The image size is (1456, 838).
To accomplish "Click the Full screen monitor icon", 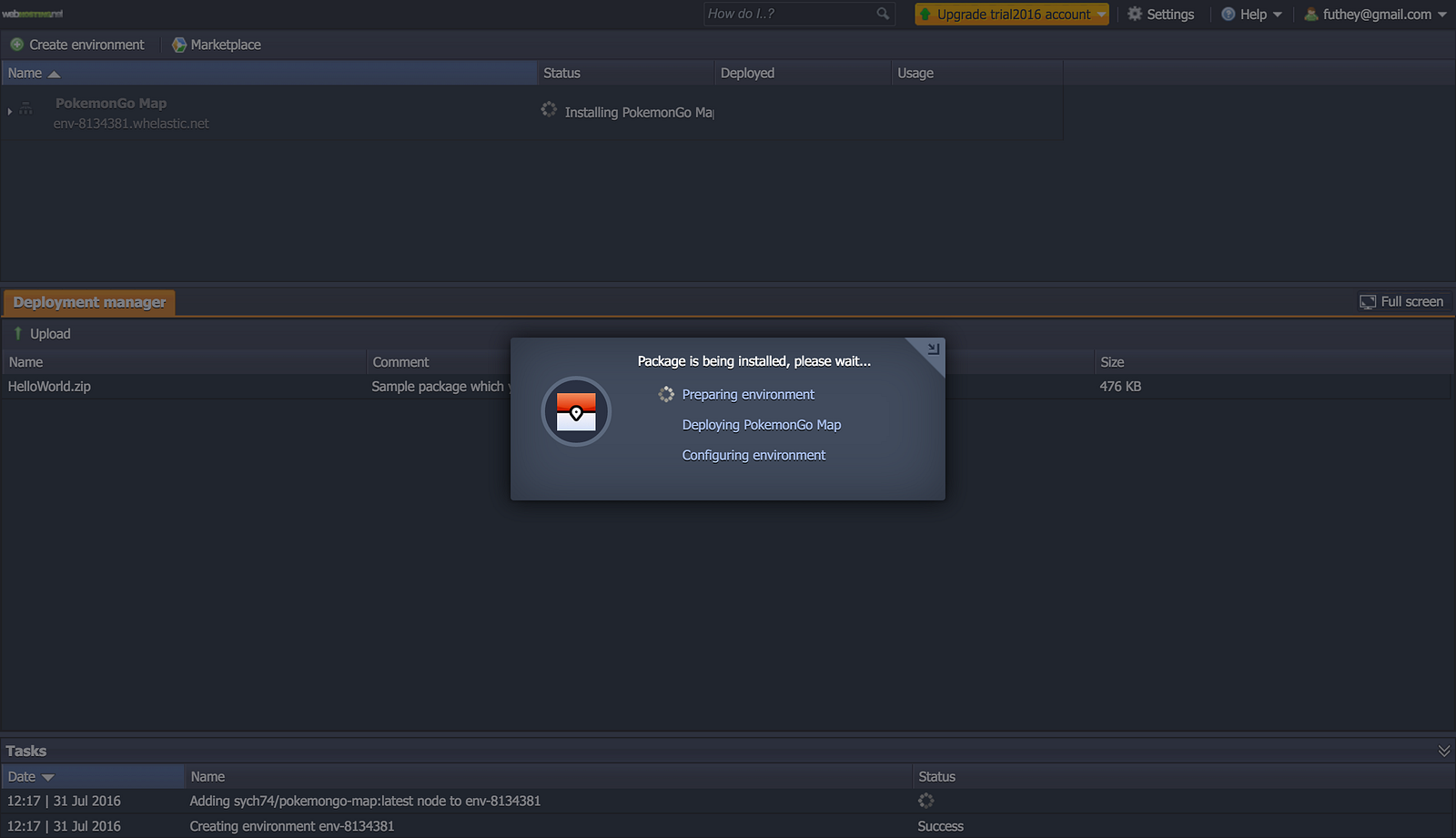I will (x=1368, y=302).
